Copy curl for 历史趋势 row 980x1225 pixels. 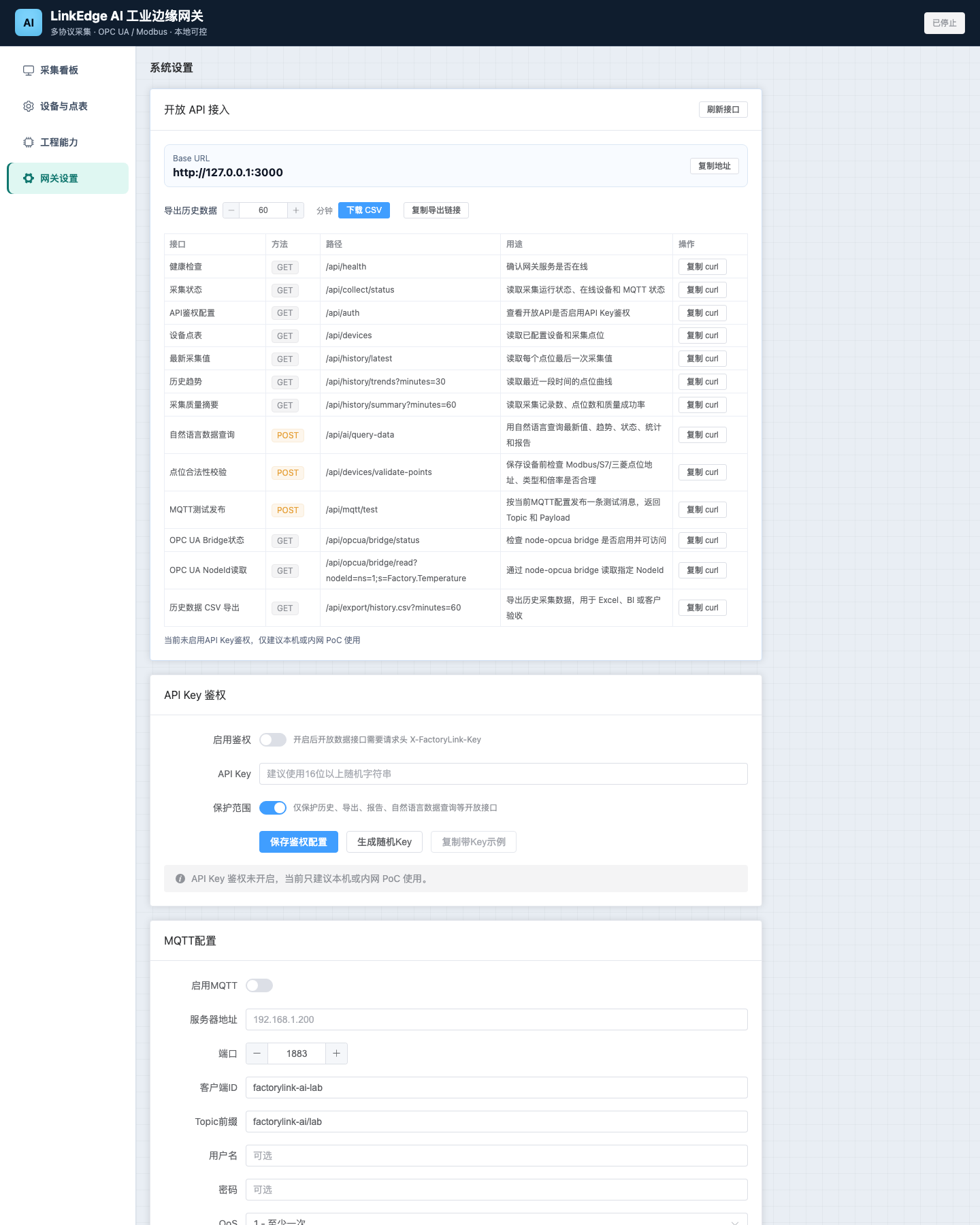(702, 382)
